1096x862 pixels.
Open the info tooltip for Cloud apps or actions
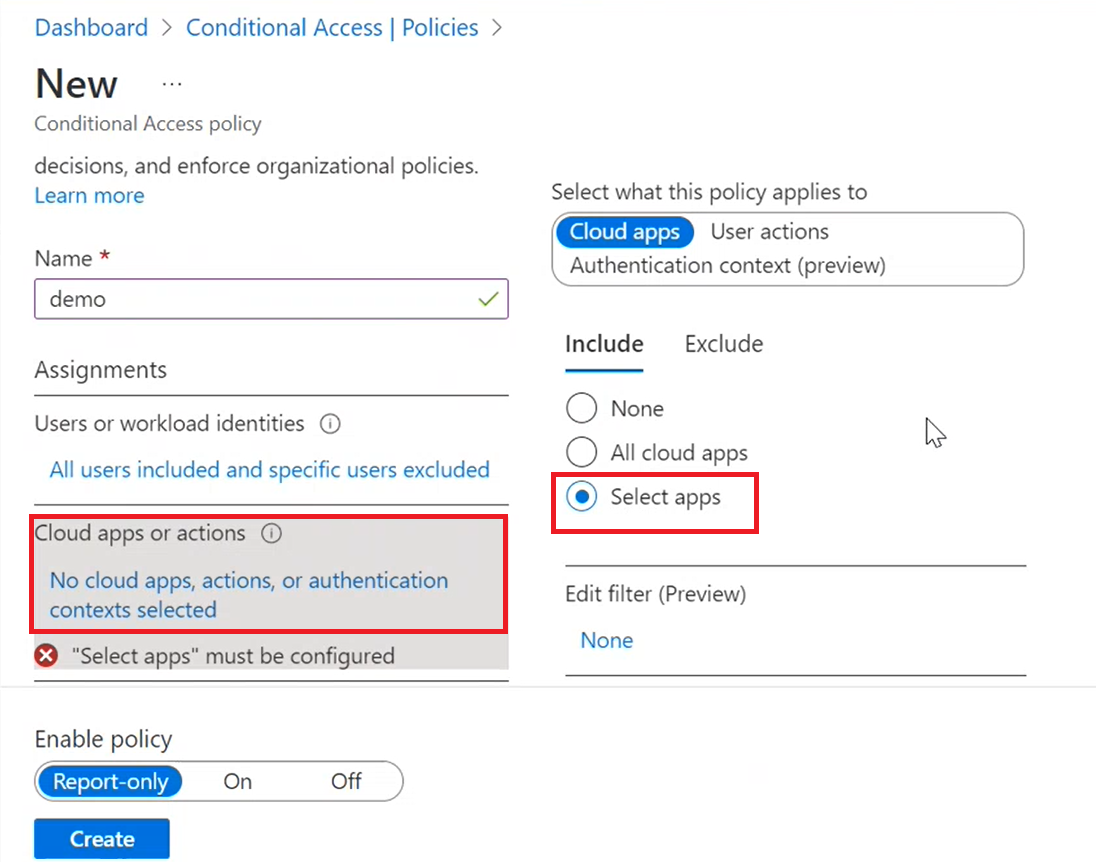(271, 533)
